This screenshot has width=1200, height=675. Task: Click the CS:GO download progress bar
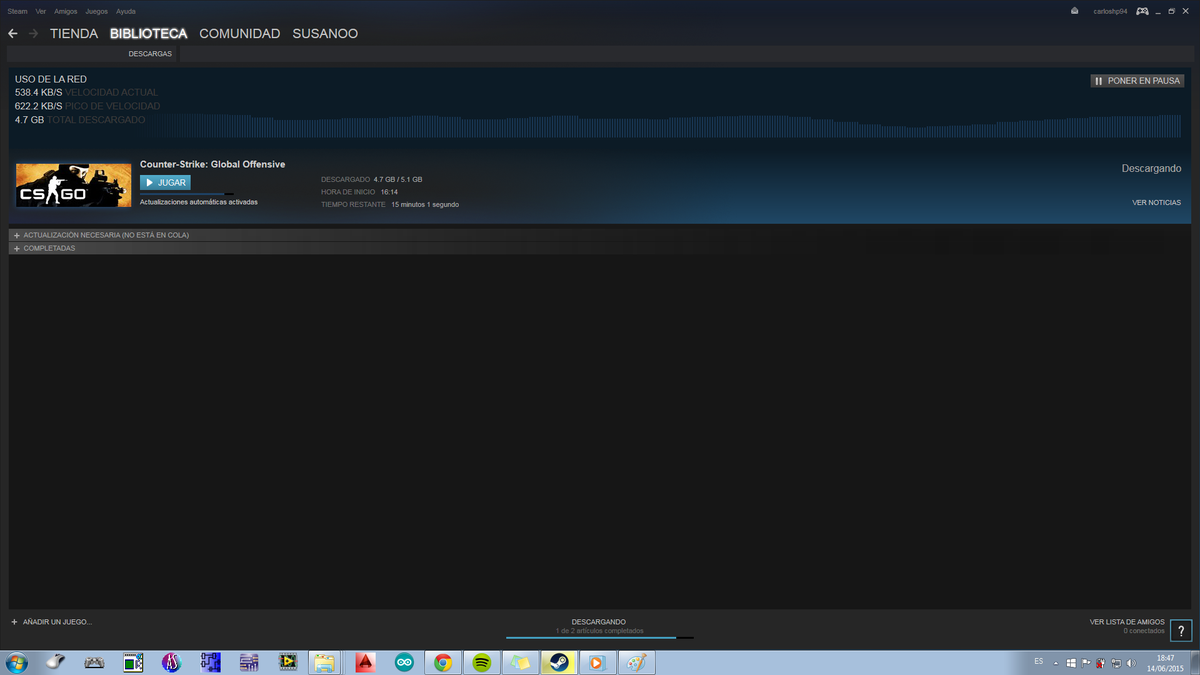point(187,194)
